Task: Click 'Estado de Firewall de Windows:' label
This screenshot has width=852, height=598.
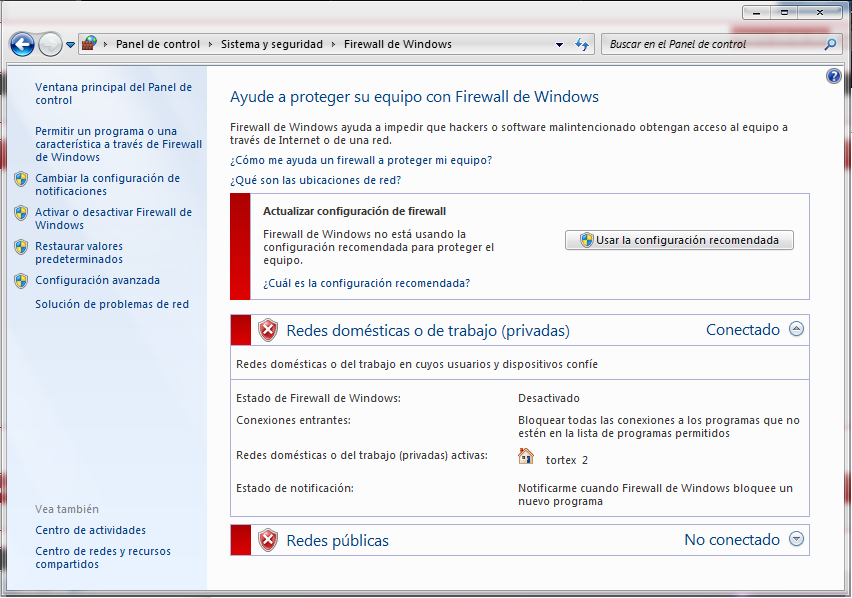Action: [318, 398]
